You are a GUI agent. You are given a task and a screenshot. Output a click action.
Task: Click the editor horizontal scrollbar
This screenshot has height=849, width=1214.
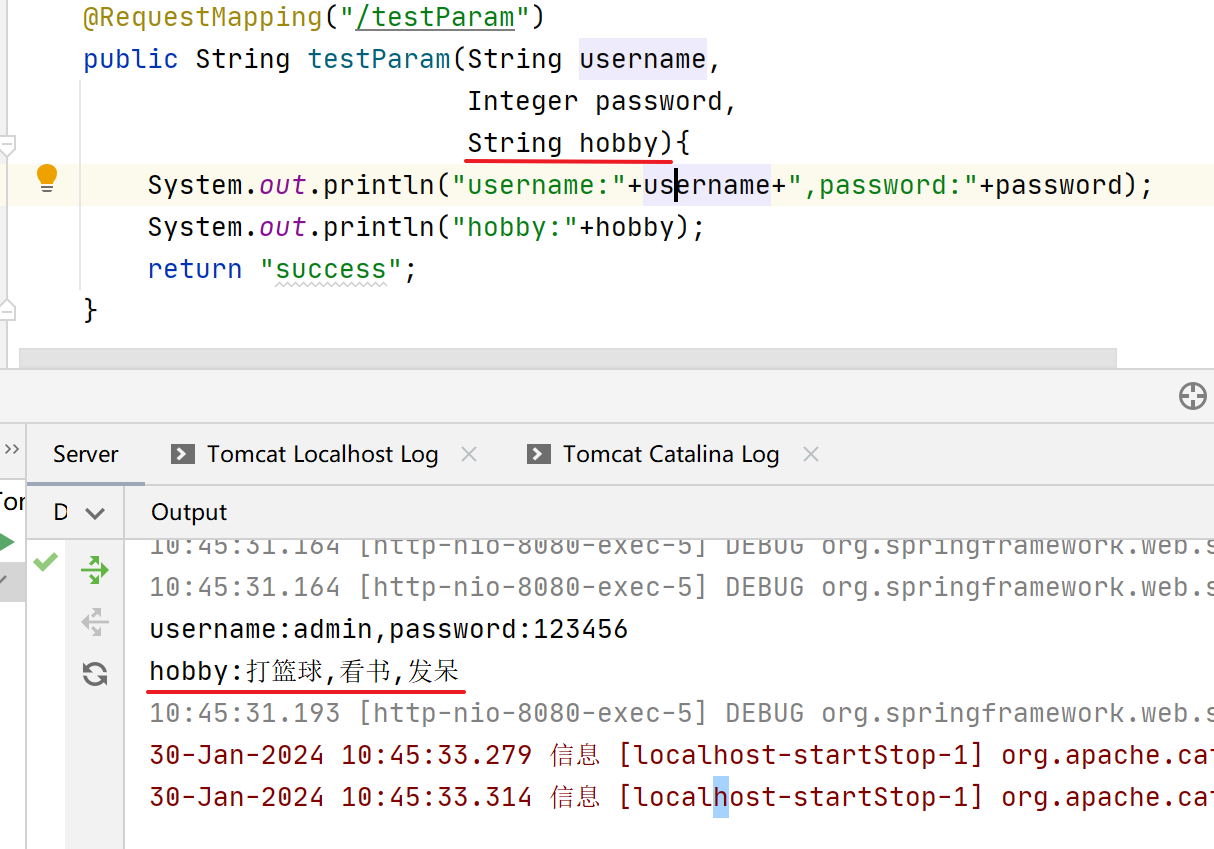567,358
